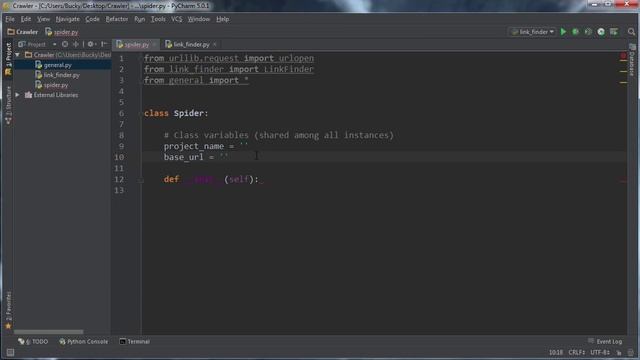Click the Project panel horizontal scrollbar

tap(49, 332)
